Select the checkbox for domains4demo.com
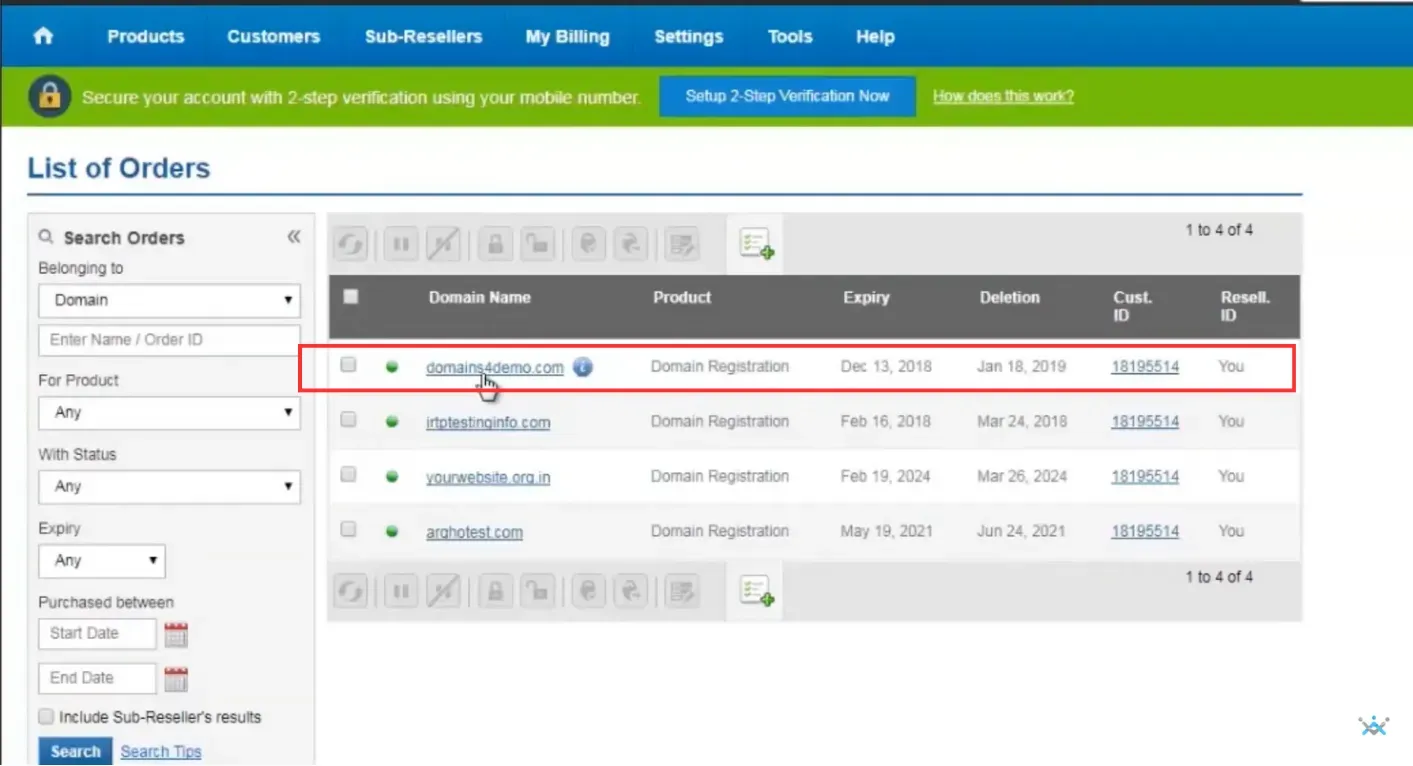 point(348,365)
